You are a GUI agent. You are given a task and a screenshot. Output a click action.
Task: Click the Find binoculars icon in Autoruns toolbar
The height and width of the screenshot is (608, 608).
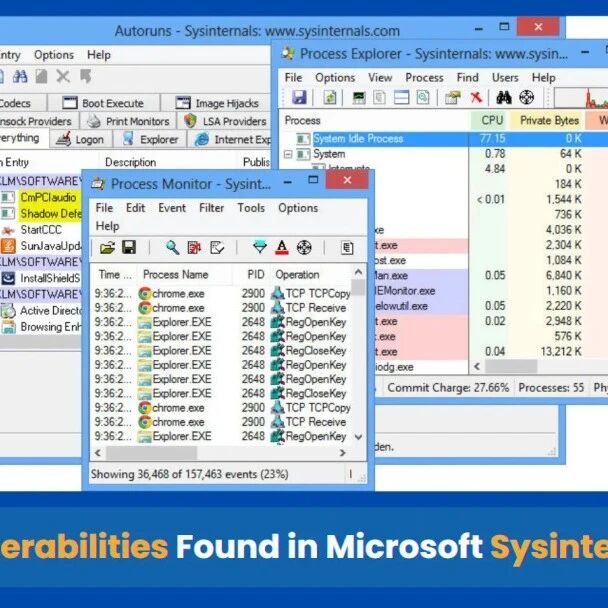(x=20, y=76)
